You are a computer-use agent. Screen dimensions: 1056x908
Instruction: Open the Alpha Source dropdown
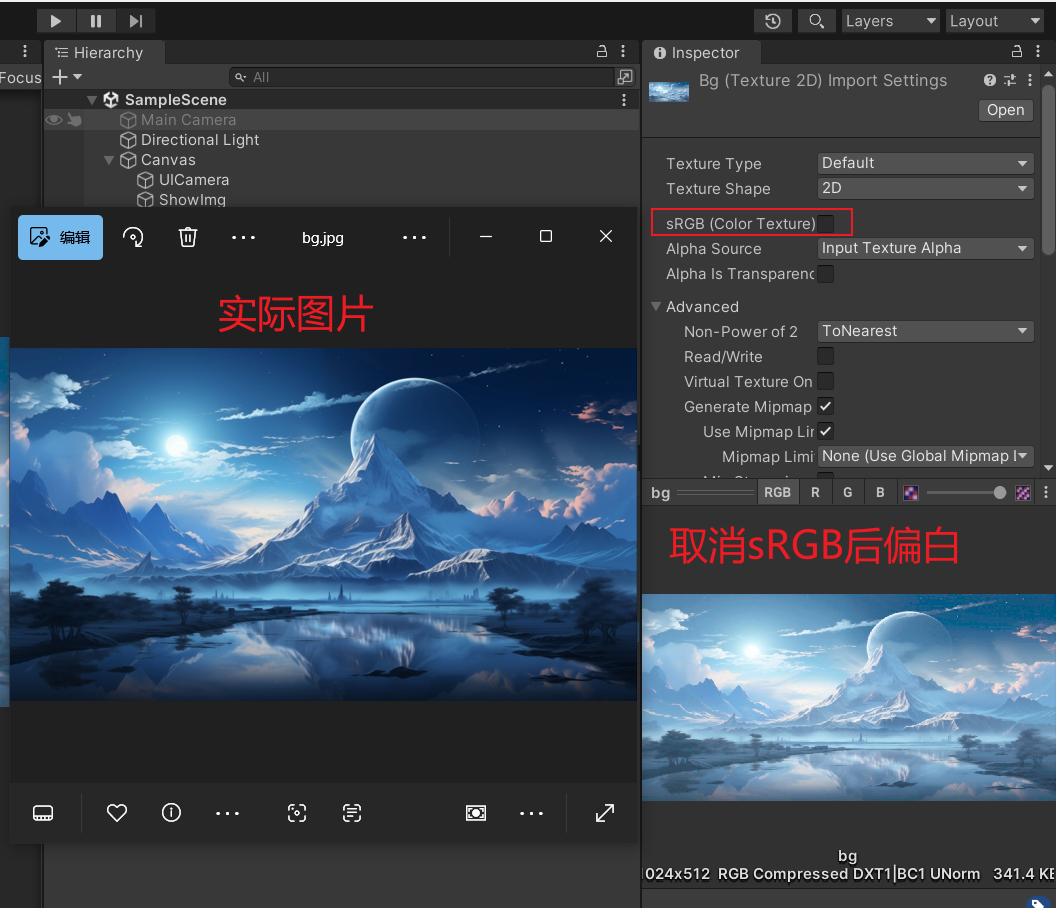point(924,248)
